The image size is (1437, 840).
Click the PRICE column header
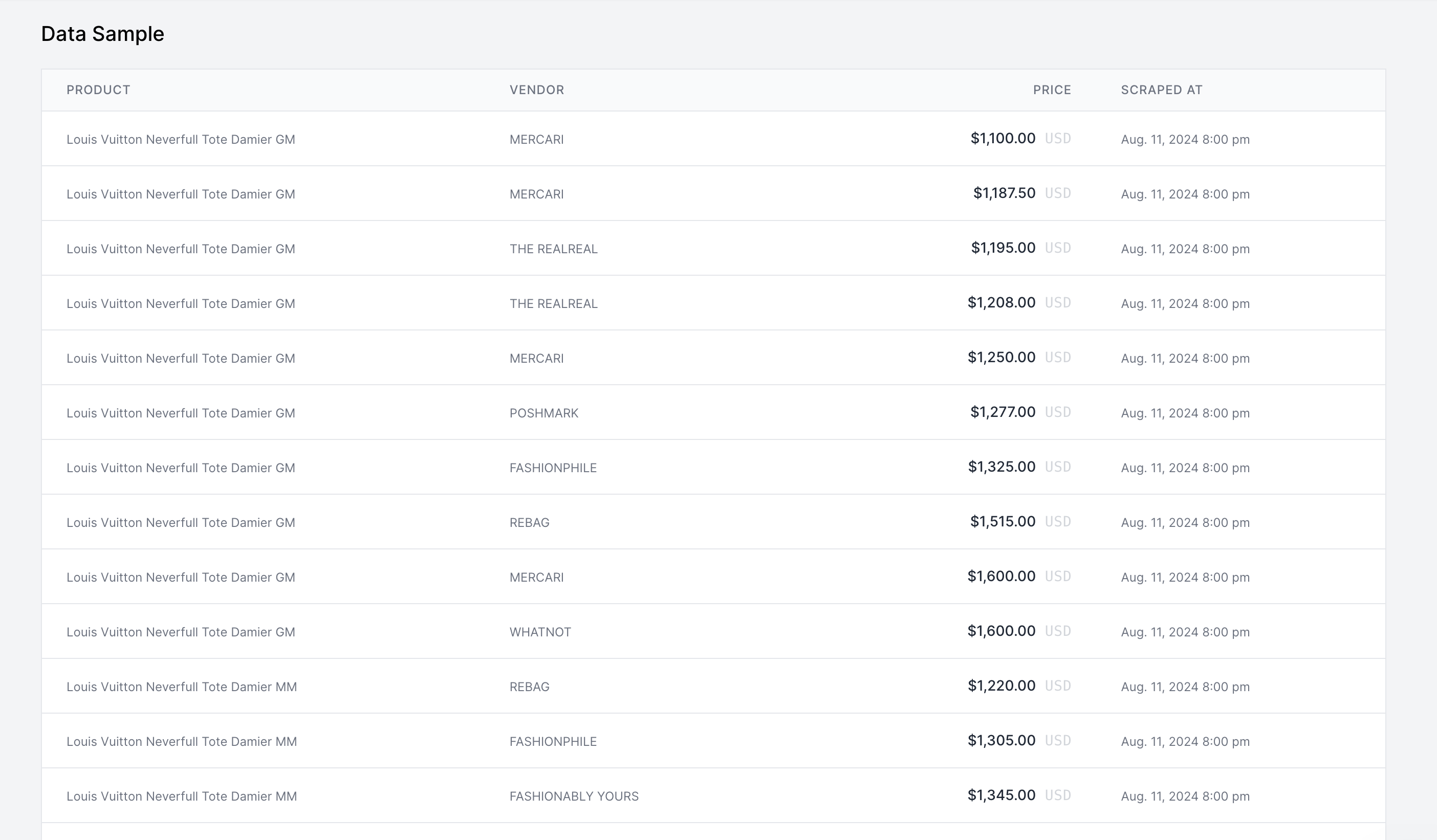[1052, 90]
